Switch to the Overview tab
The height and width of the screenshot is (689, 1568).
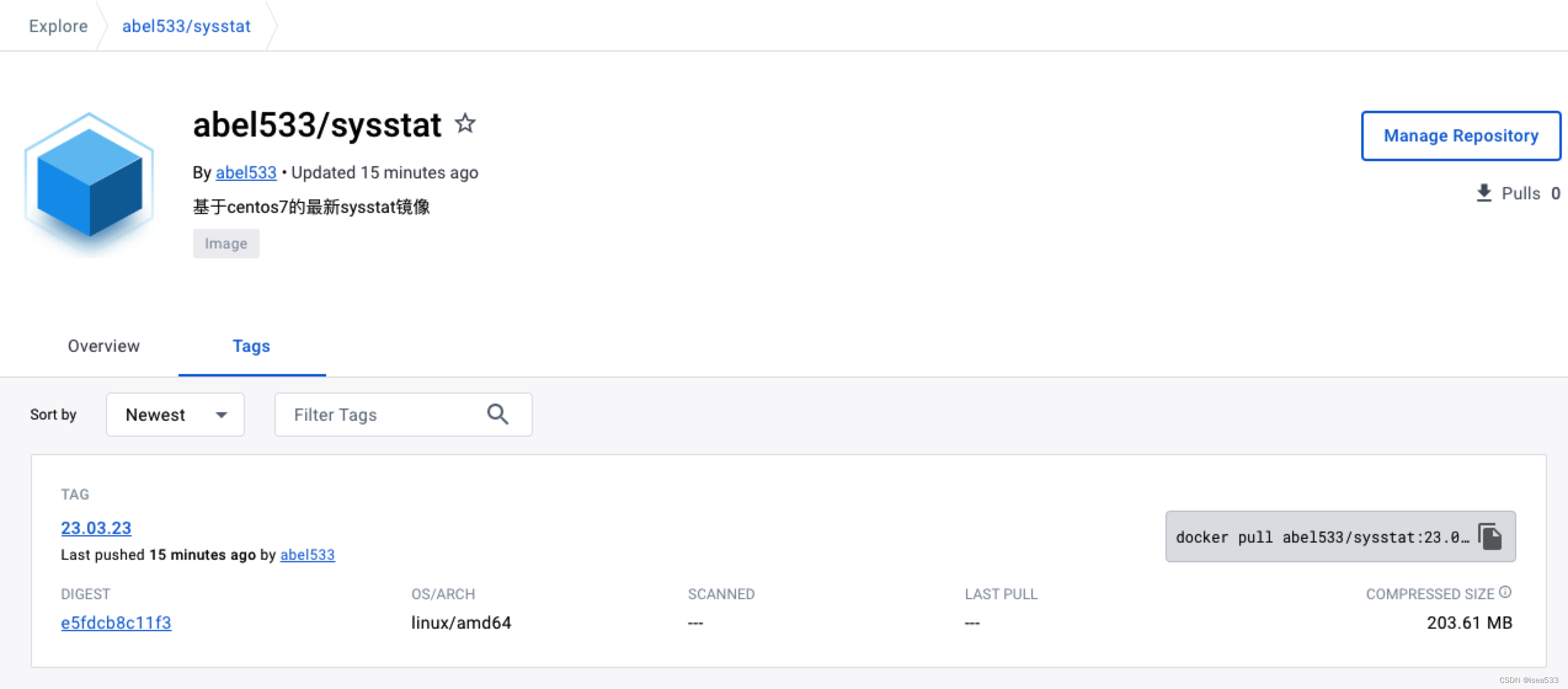(103, 346)
